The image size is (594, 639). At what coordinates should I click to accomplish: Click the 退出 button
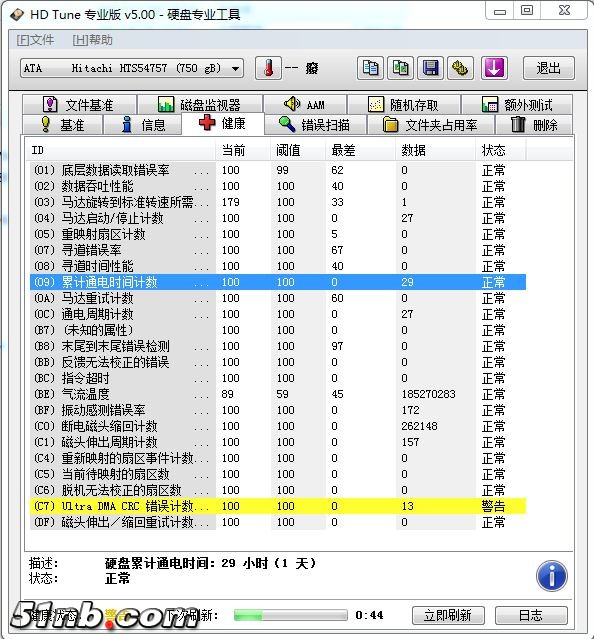pos(548,68)
